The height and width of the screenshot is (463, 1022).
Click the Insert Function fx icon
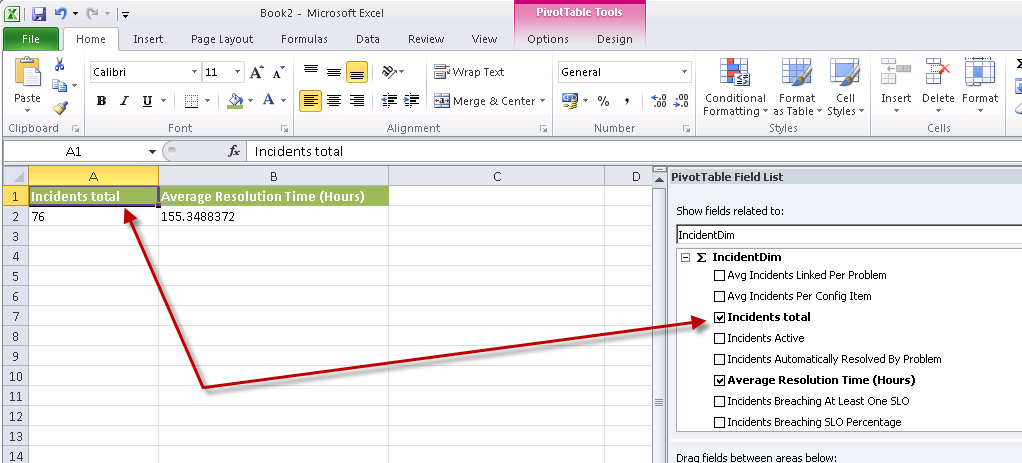[x=235, y=151]
